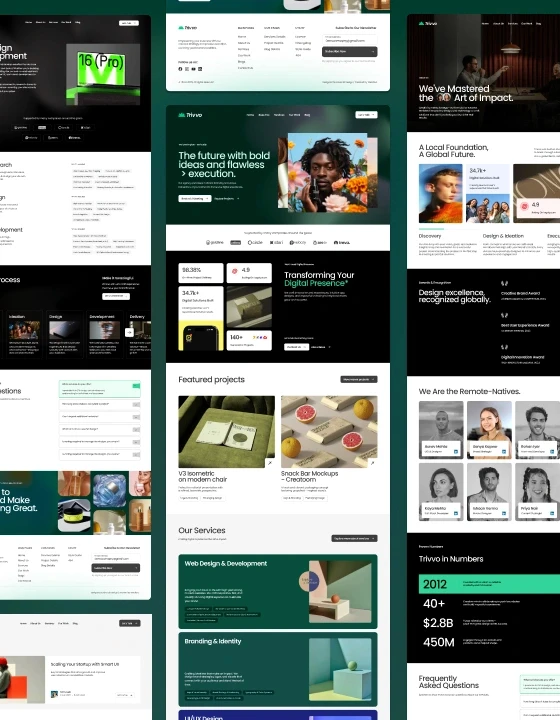Click the green 2012 row in Trivvo in Numbers
Viewport: 560px width, 720px height.
489,584
